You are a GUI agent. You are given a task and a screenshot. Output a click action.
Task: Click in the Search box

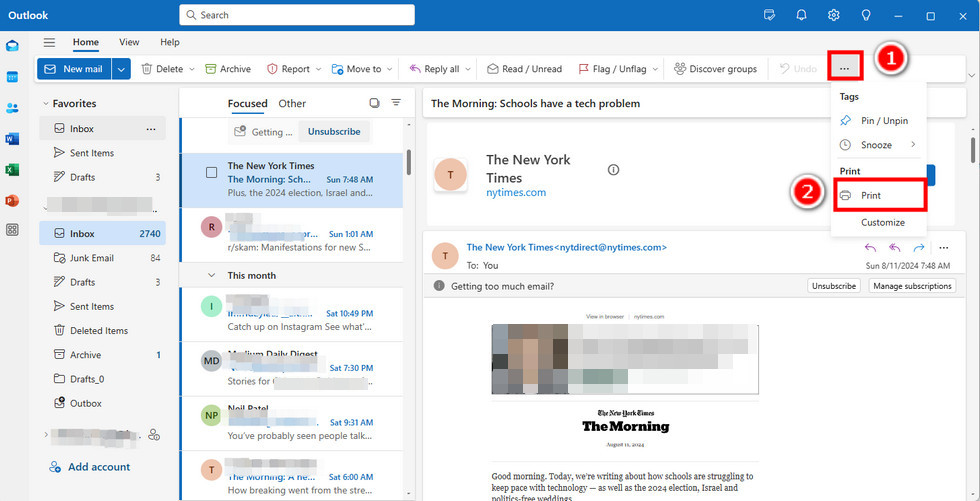pyautogui.click(x=297, y=15)
